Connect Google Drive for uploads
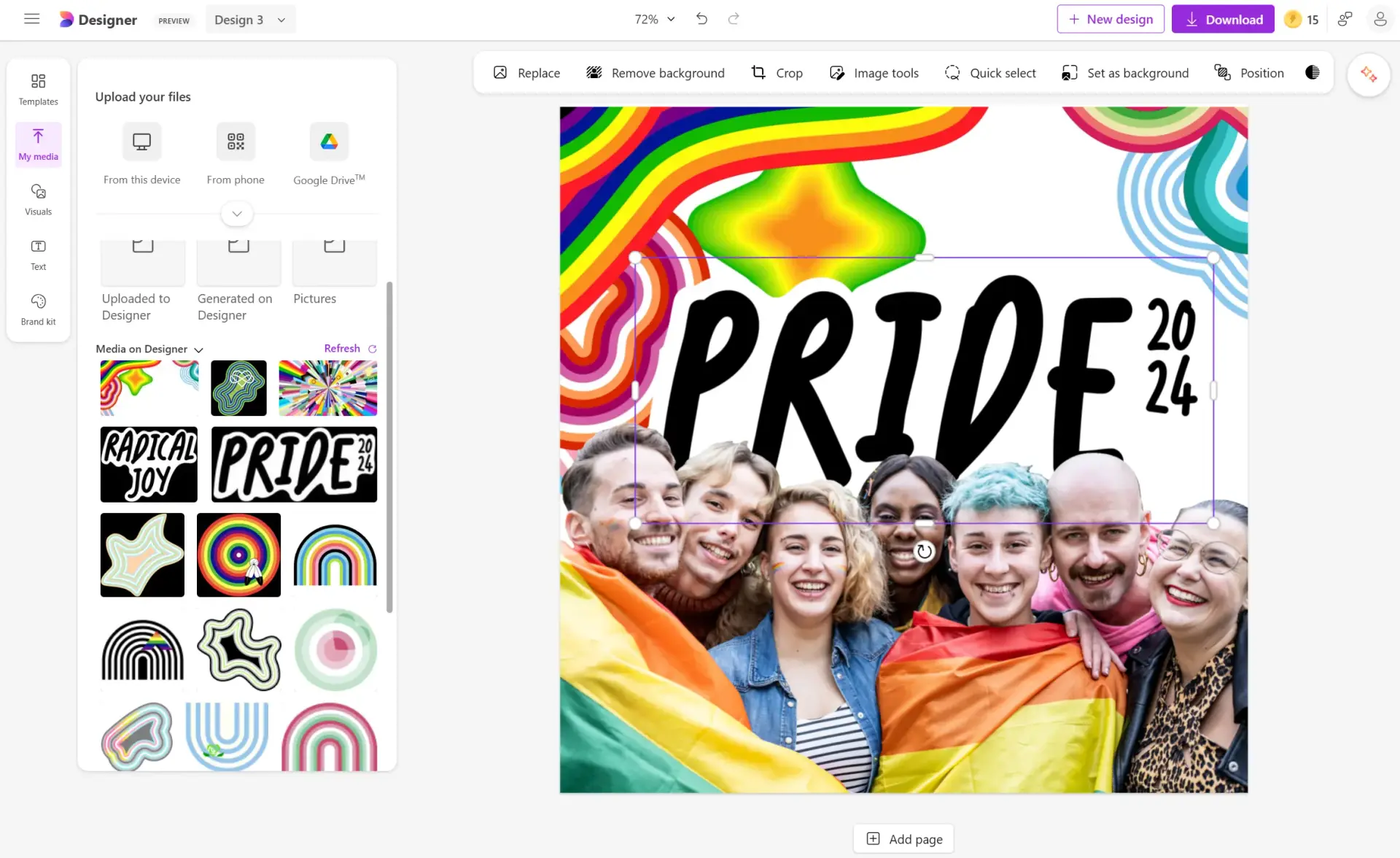 point(329,155)
